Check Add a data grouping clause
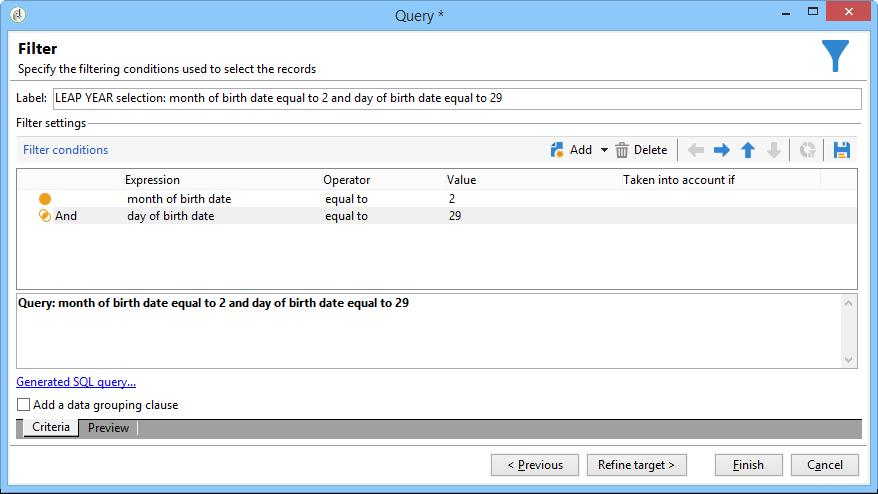The image size is (878, 494). point(23,405)
